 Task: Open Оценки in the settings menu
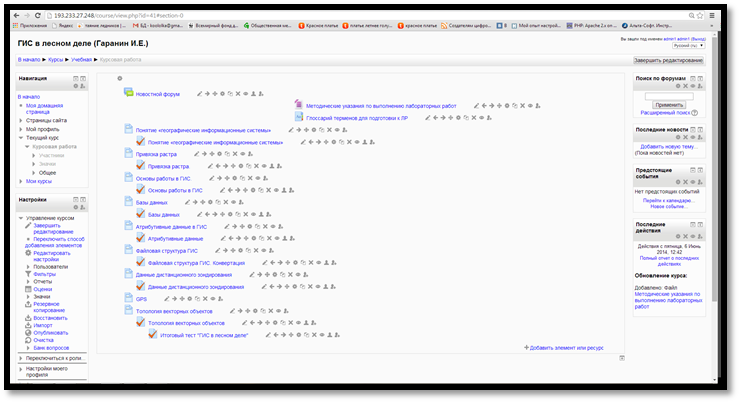click(42, 289)
